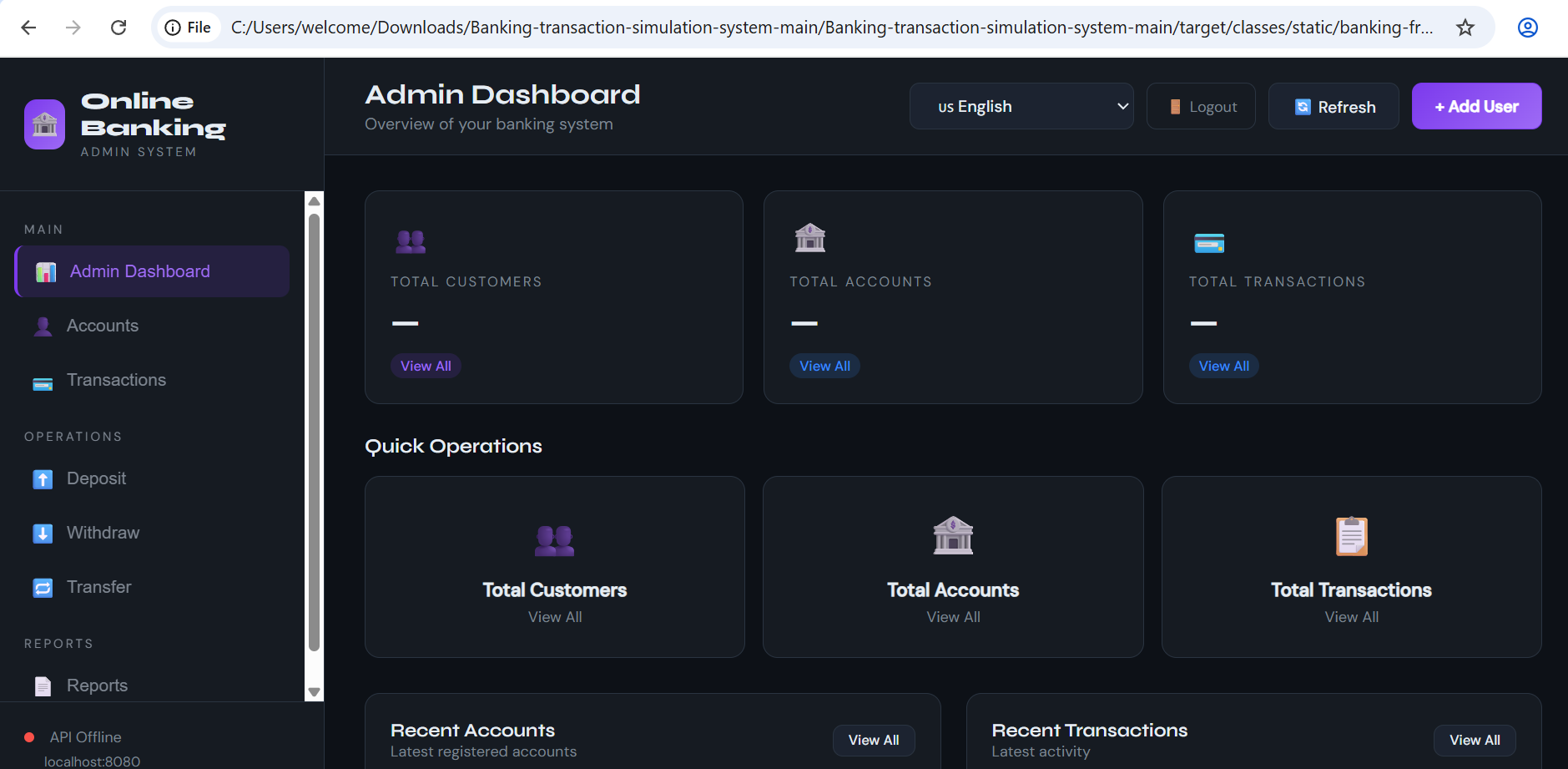The image size is (1568, 769).
Task: Click Total Accounts title in Quick Operations
Action: point(953,589)
